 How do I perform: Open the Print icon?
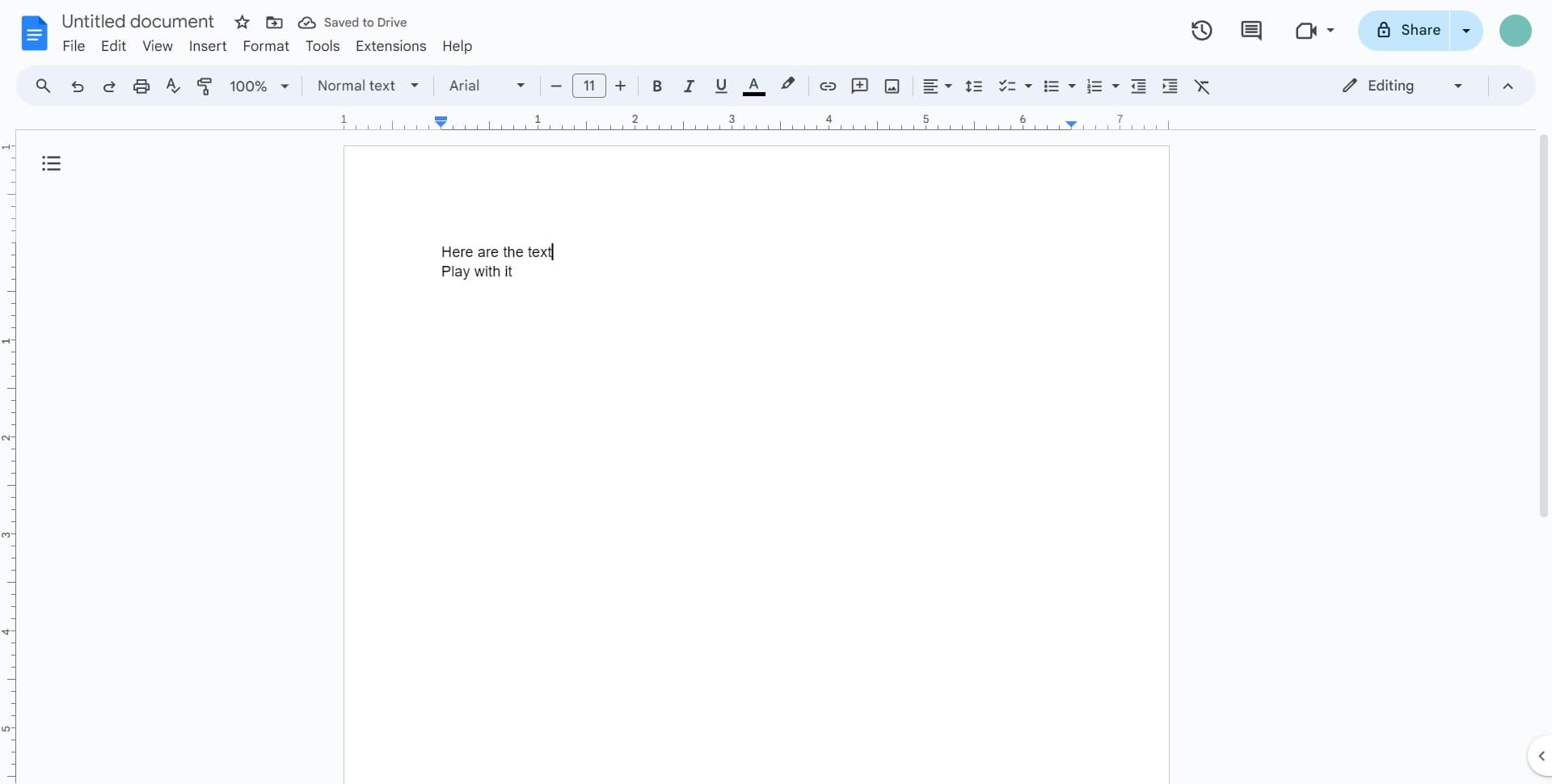coord(141,86)
